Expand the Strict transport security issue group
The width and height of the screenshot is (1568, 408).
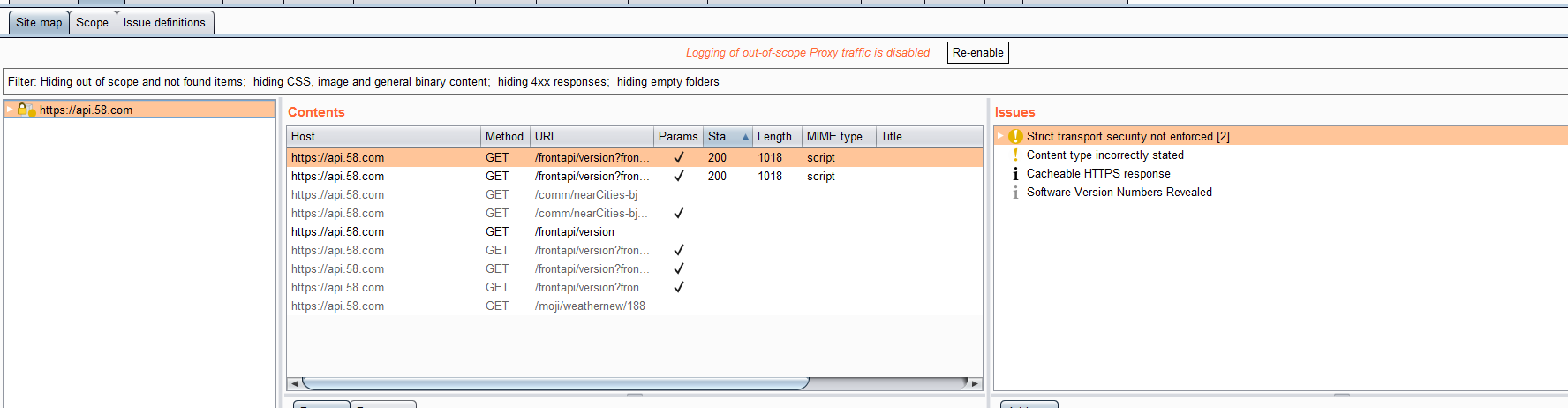coord(1000,136)
